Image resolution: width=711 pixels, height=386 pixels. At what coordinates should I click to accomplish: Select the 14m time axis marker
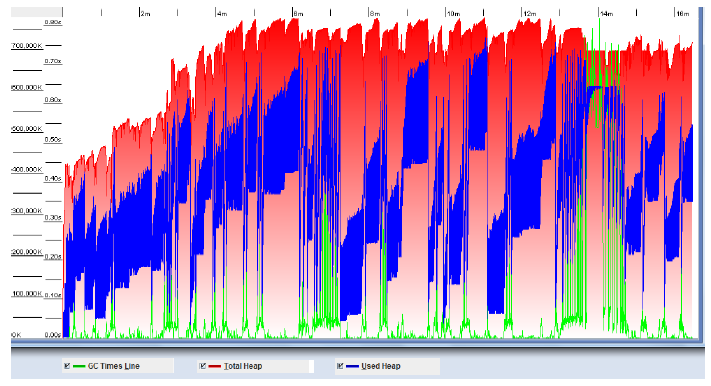tap(606, 14)
